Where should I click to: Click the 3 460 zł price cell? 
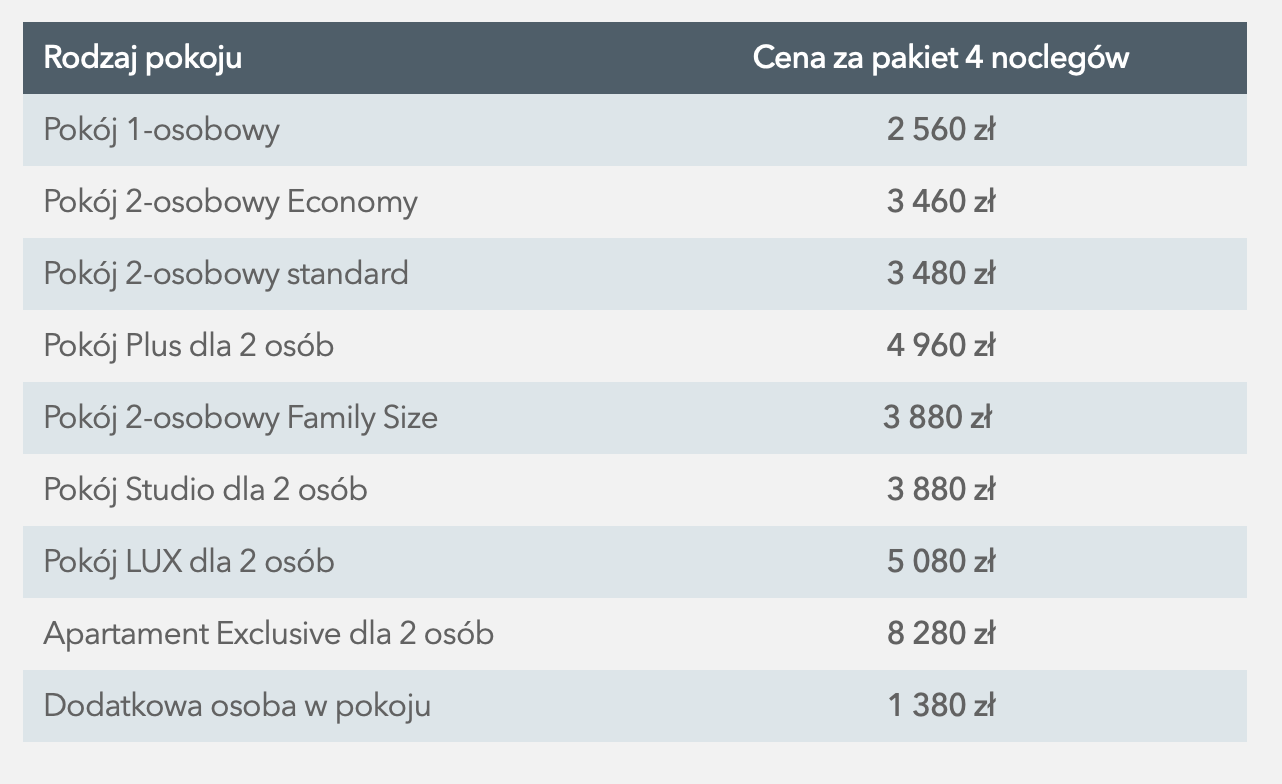click(941, 202)
